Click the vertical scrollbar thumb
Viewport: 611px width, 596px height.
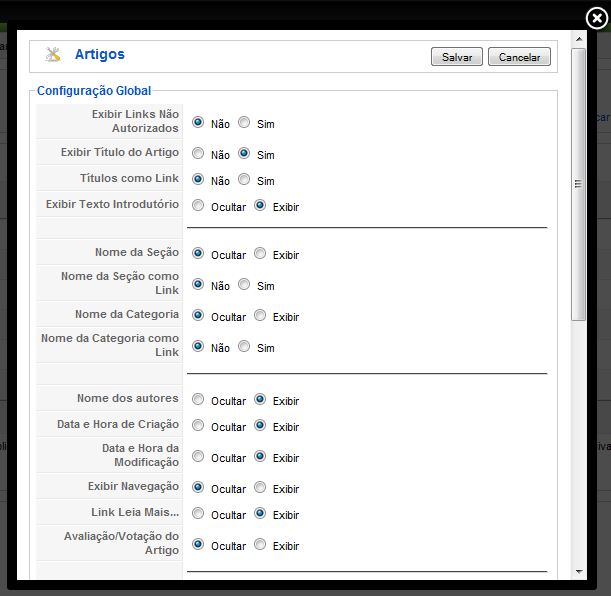coord(579,184)
